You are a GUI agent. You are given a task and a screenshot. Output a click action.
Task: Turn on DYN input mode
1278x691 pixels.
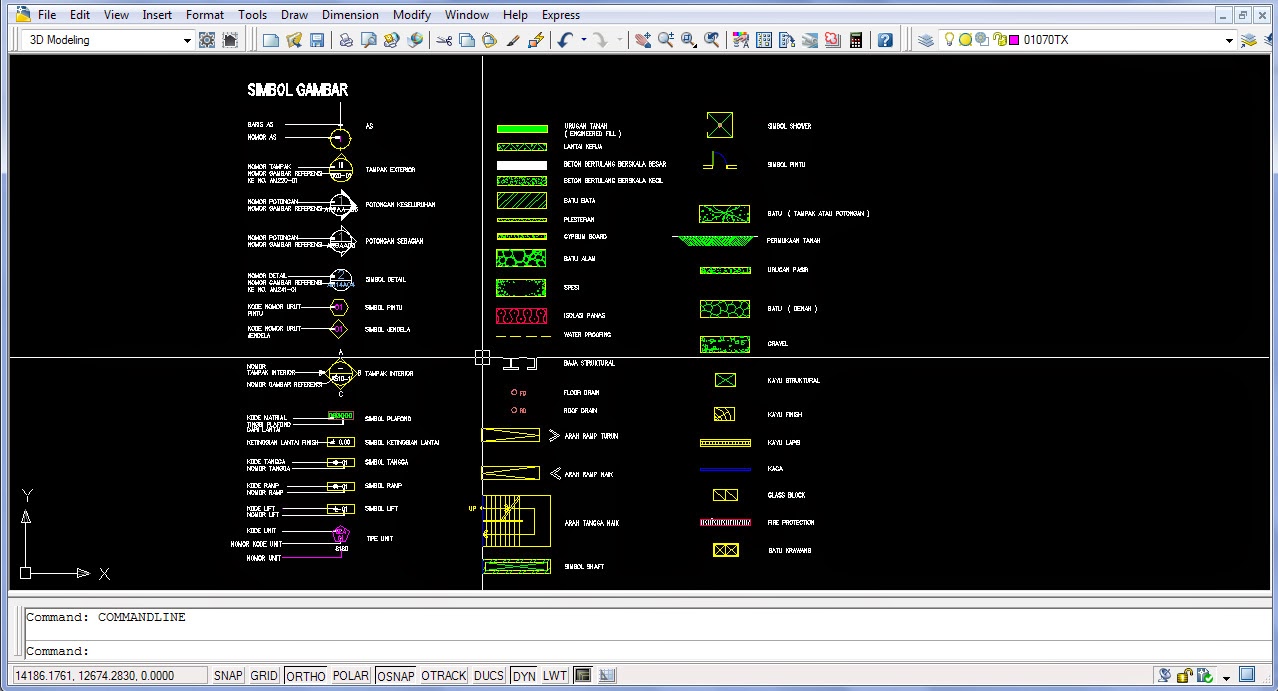523,675
